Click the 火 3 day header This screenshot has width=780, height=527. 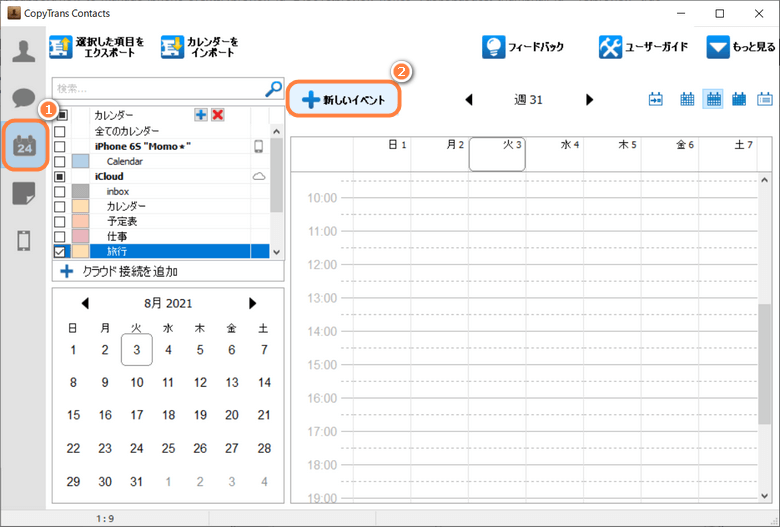click(497, 154)
